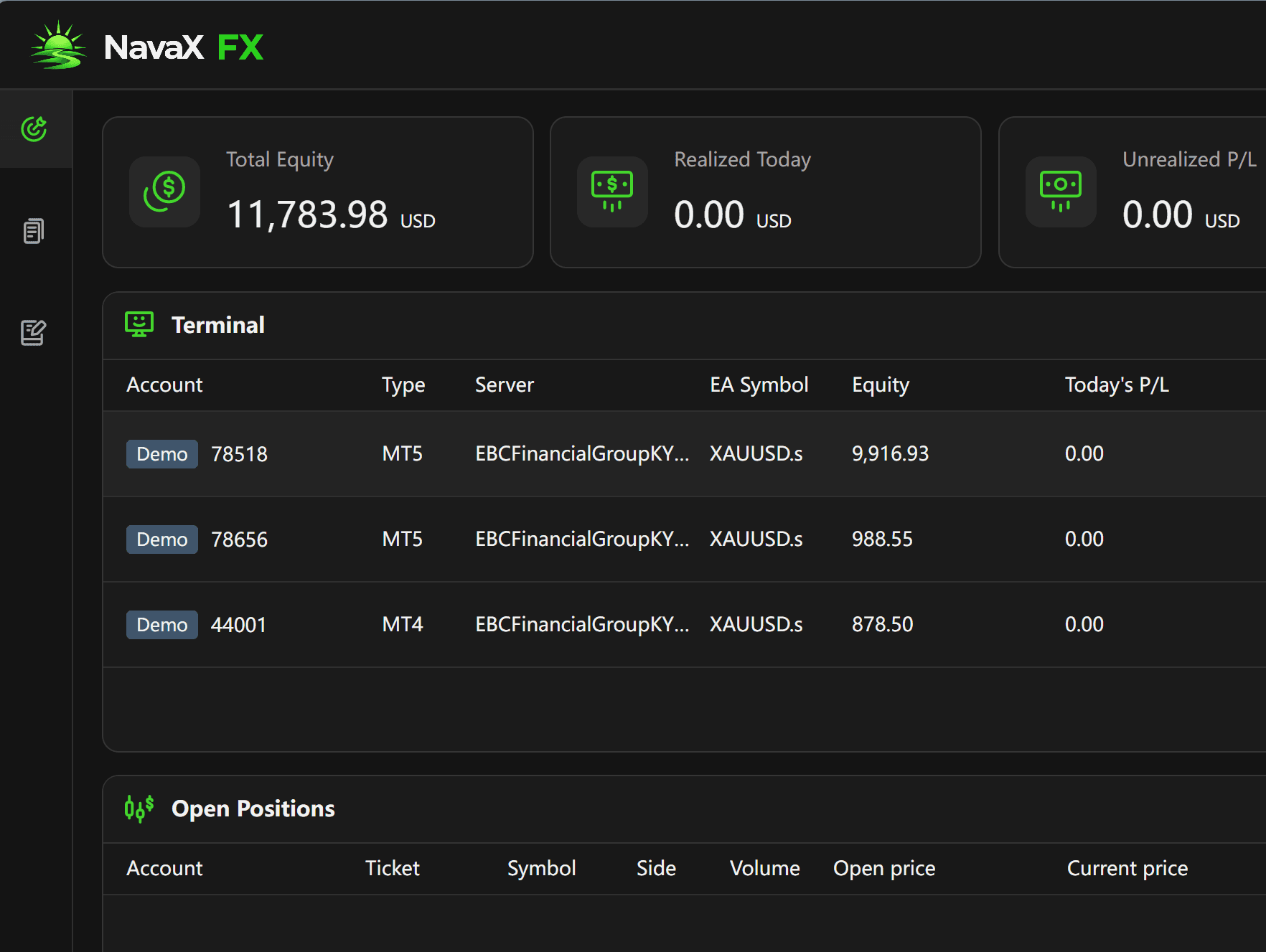Click the Realized Today cash icon
1266x952 pixels.
pos(612,192)
